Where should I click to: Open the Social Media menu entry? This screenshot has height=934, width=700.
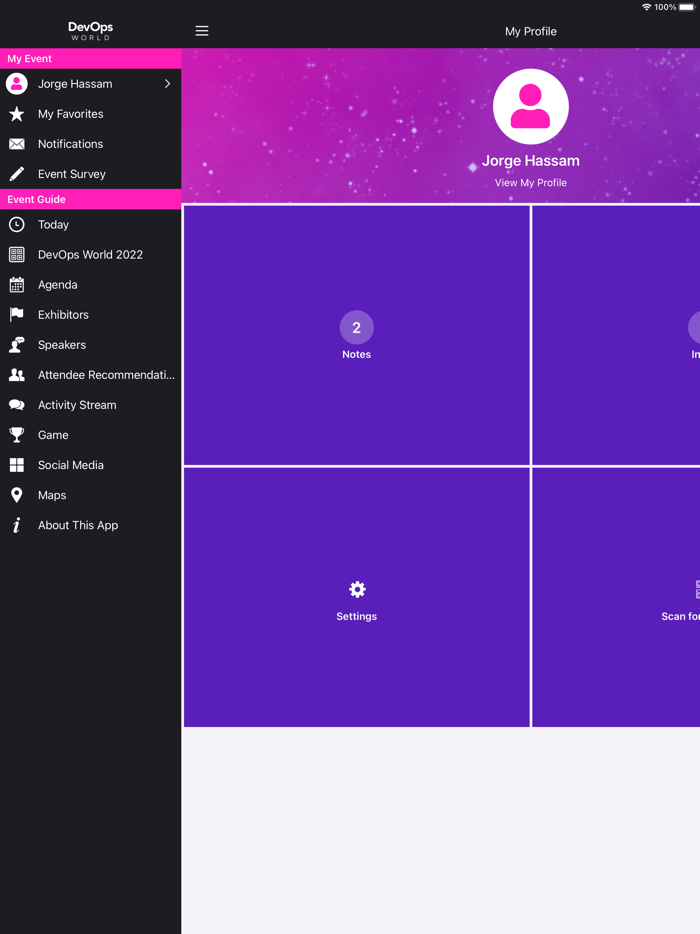click(71, 465)
